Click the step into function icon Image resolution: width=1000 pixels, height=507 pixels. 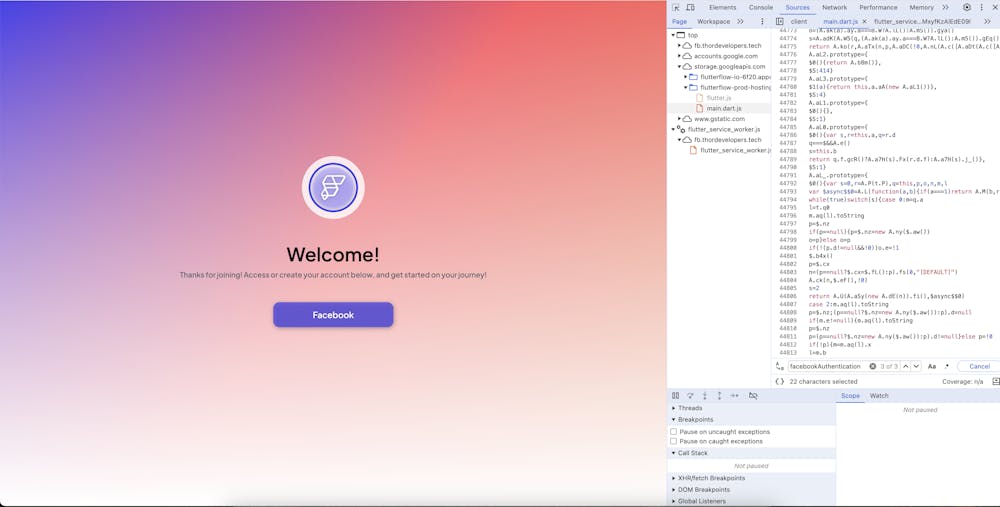pyautogui.click(x=705, y=396)
